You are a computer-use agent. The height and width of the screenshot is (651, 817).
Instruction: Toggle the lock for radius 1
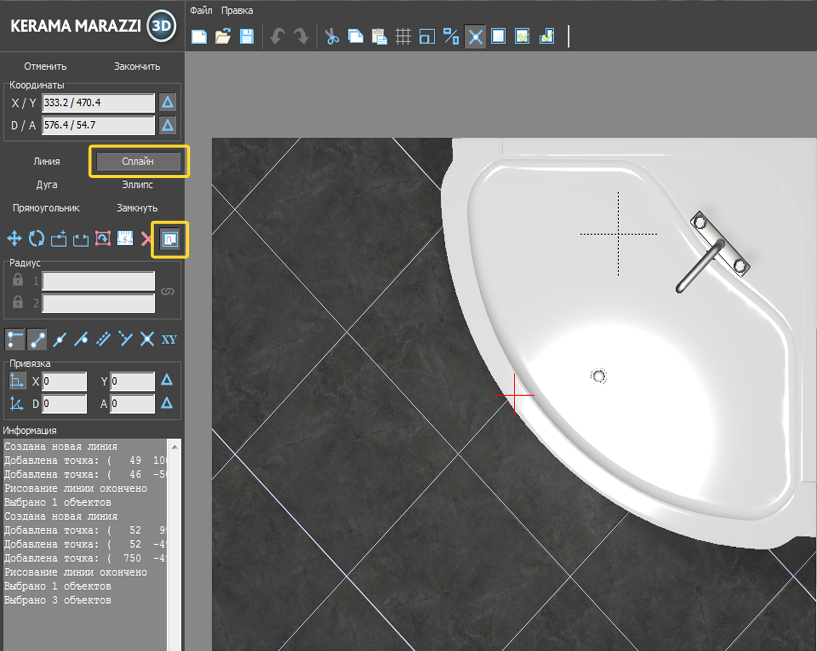point(18,280)
